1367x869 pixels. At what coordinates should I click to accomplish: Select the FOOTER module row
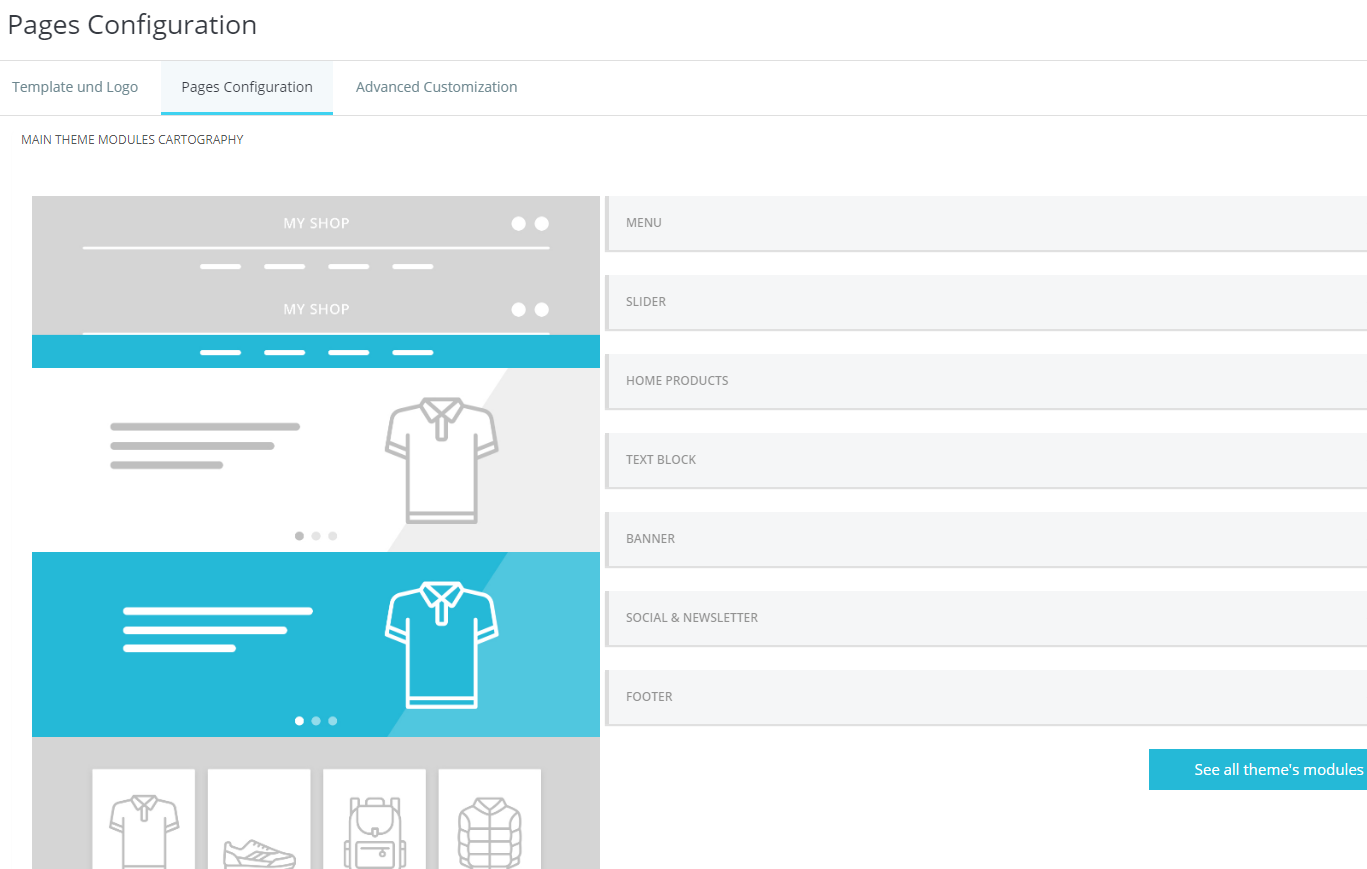(986, 697)
